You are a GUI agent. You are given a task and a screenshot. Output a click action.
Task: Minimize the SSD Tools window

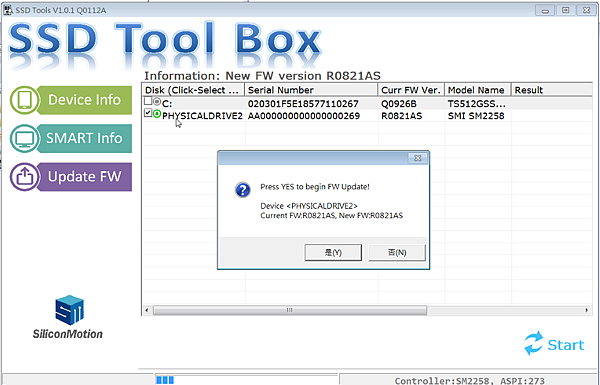coord(545,10)
